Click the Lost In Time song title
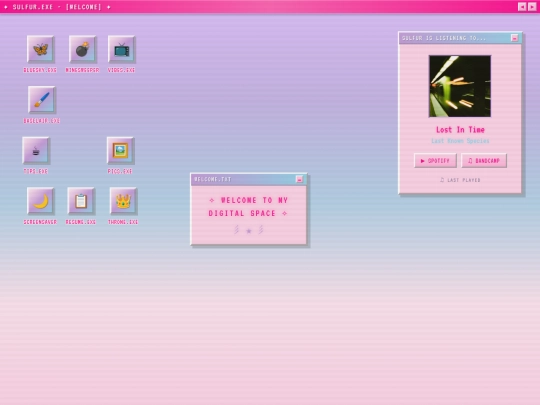This screenshot has width=540, height=405. [x=460, y=130]
